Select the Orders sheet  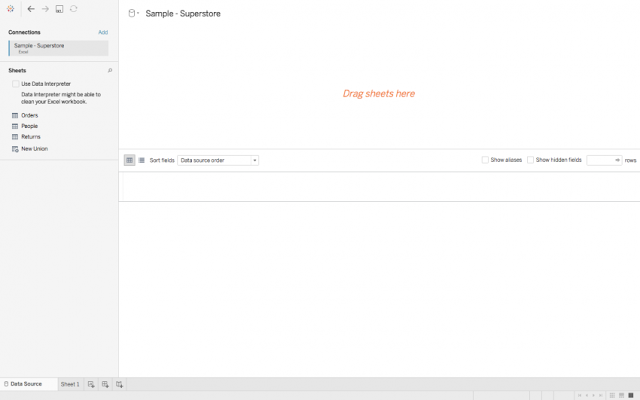point(29,116)
